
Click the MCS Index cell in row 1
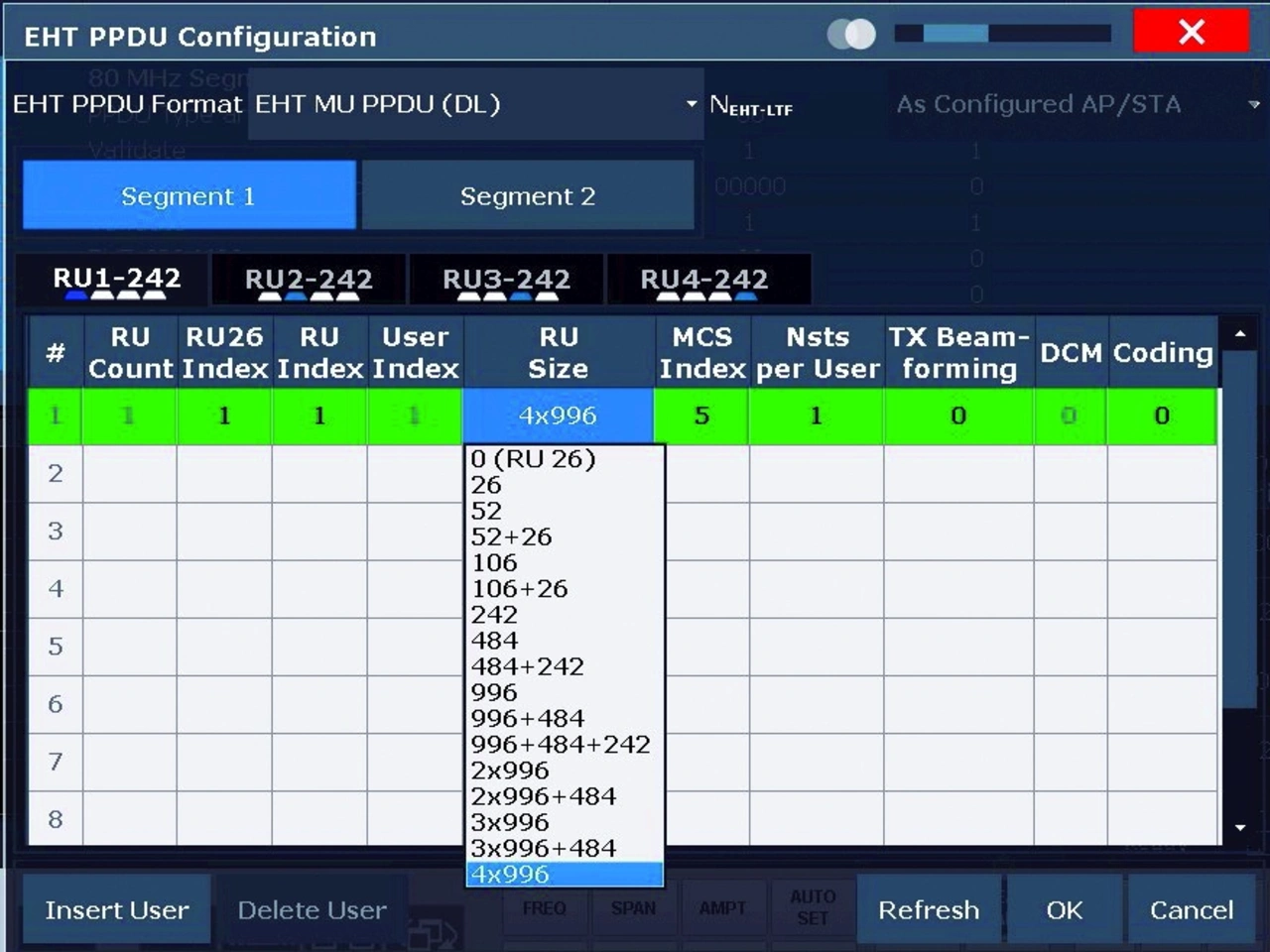[x=701, y=416]
